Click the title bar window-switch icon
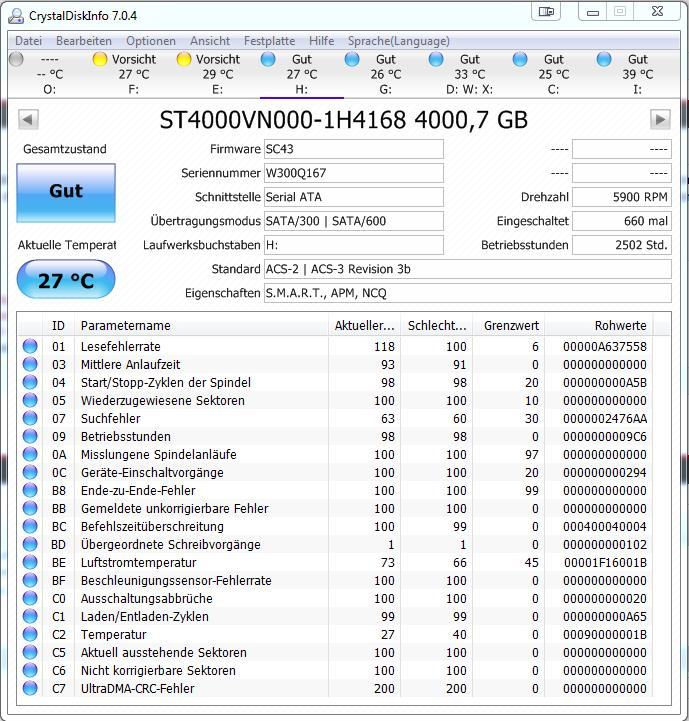 pos(546,11)
